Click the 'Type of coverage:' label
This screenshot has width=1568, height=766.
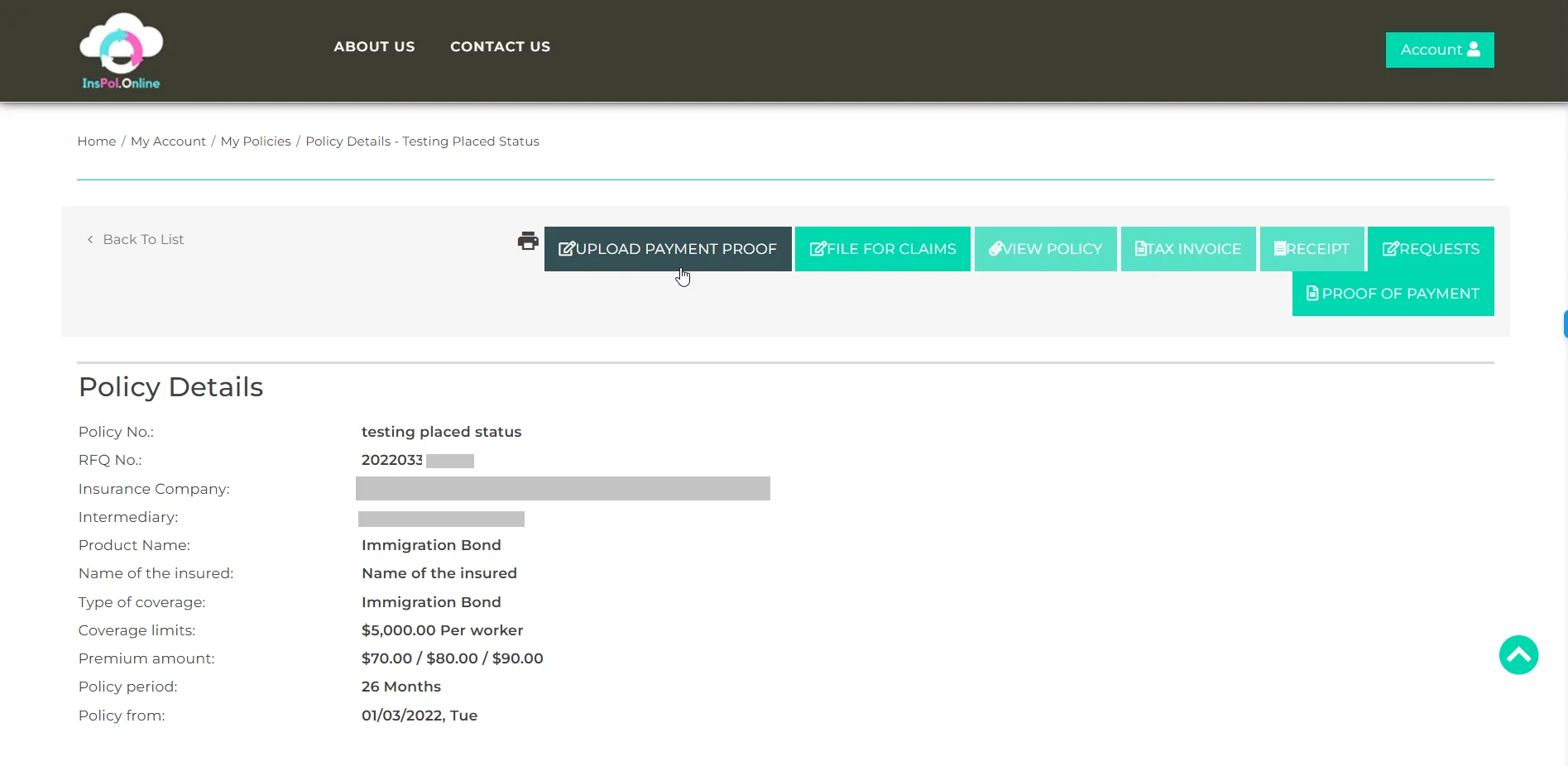[x=141, y=602]
